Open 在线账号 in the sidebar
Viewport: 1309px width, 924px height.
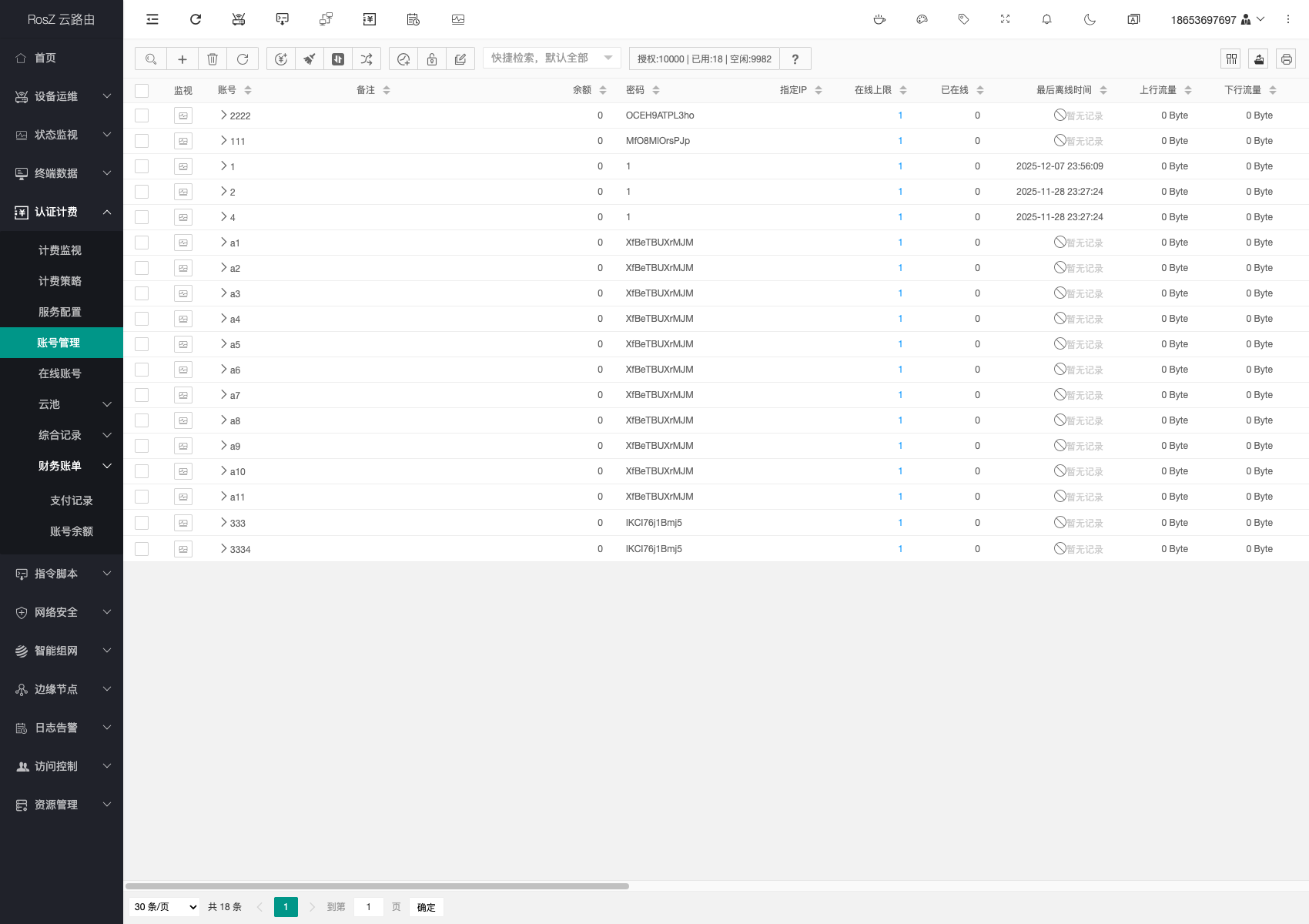point(60,373)
